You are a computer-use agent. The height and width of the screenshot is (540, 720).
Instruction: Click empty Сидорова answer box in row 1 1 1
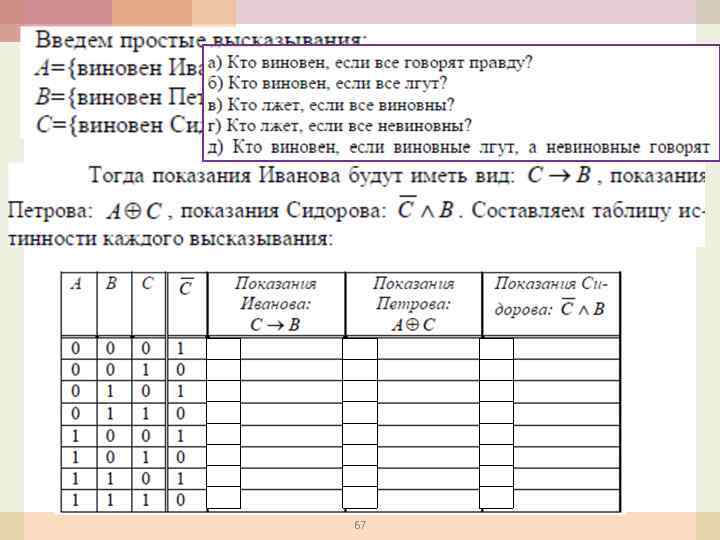[497, 498]
